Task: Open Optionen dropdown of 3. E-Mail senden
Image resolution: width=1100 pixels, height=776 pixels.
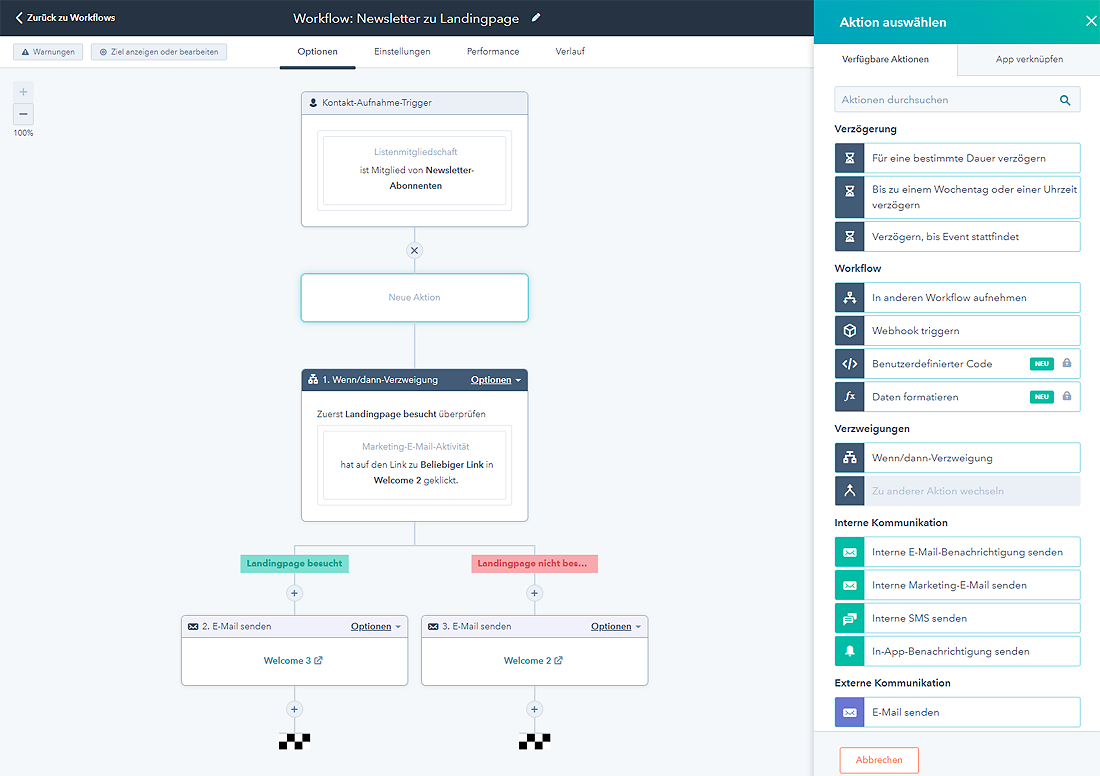Action: (x=616, y=627)
